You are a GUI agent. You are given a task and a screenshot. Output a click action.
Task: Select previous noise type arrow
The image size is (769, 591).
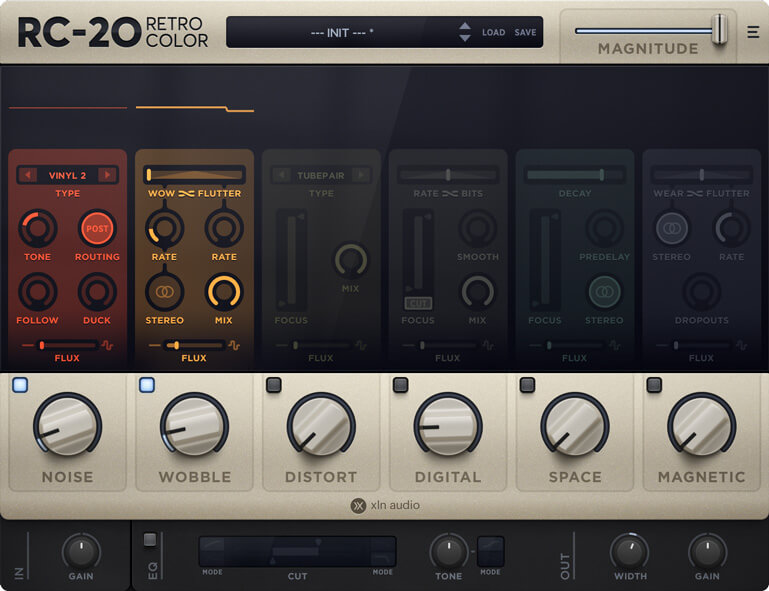tap(28, 175)
